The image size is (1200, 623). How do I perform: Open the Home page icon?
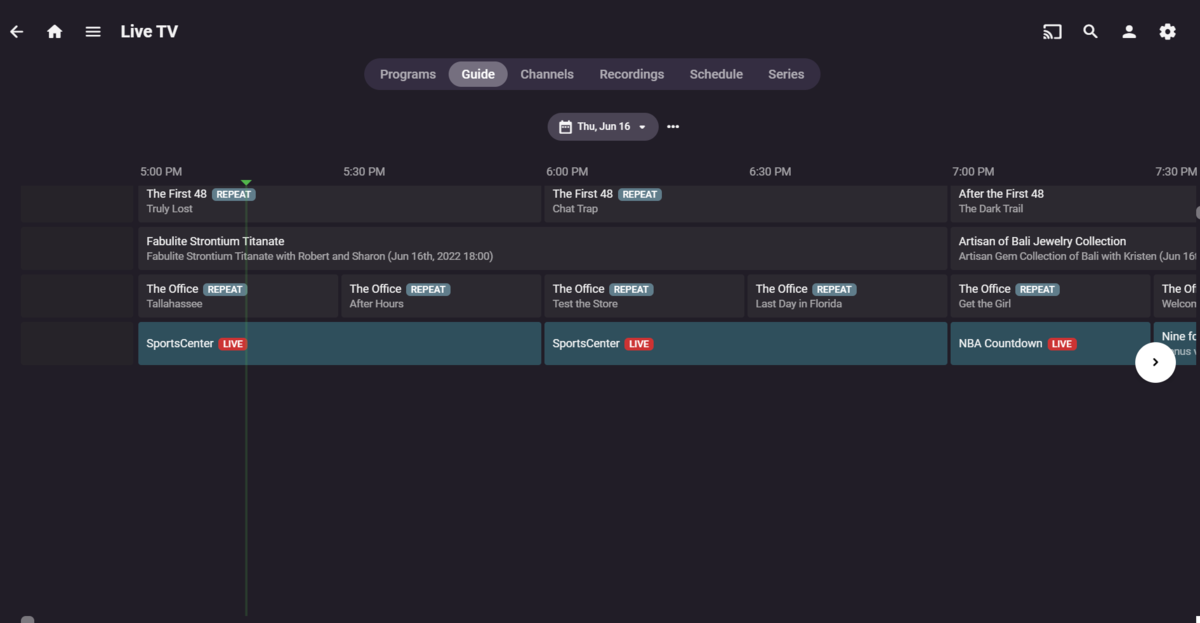[x=55, y=32]
